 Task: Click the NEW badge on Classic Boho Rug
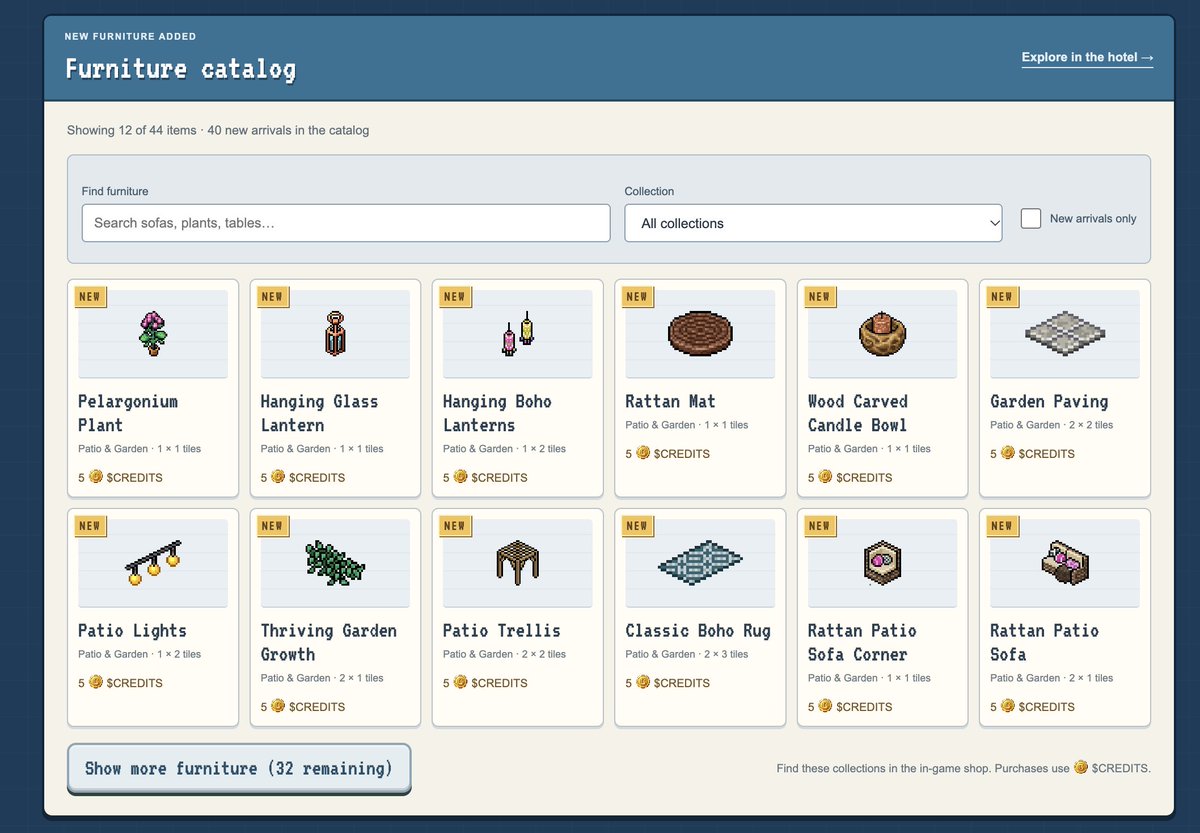(637, 525)
